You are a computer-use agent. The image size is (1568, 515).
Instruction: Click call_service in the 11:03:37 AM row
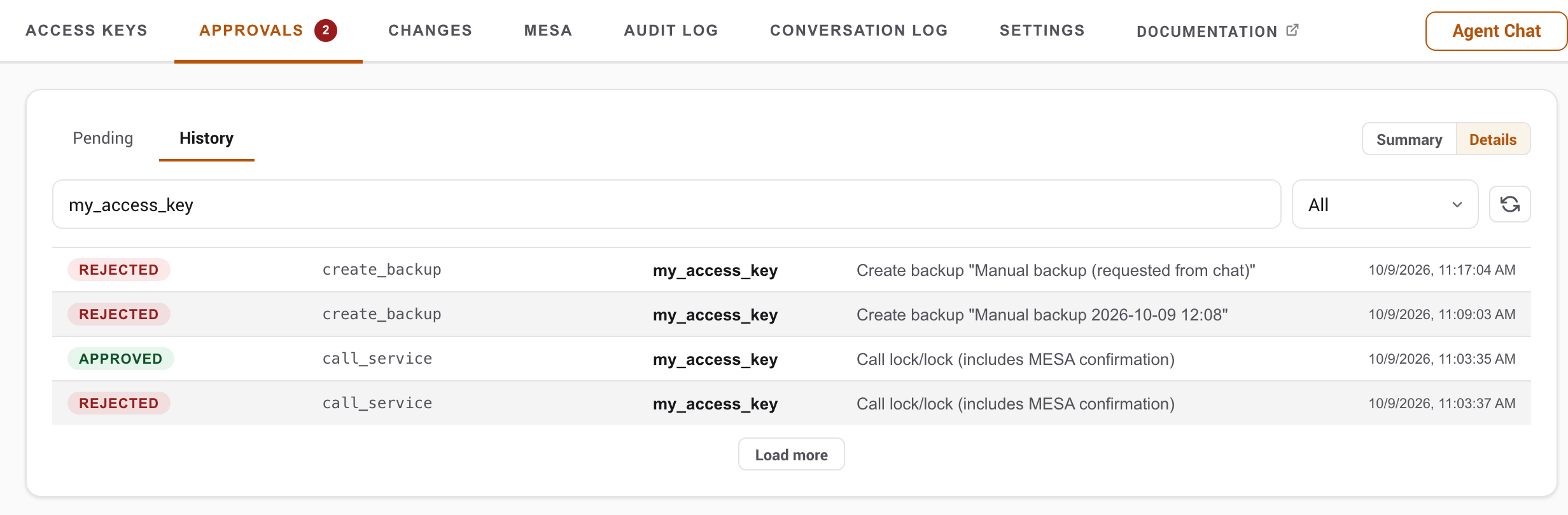(377, 403)
